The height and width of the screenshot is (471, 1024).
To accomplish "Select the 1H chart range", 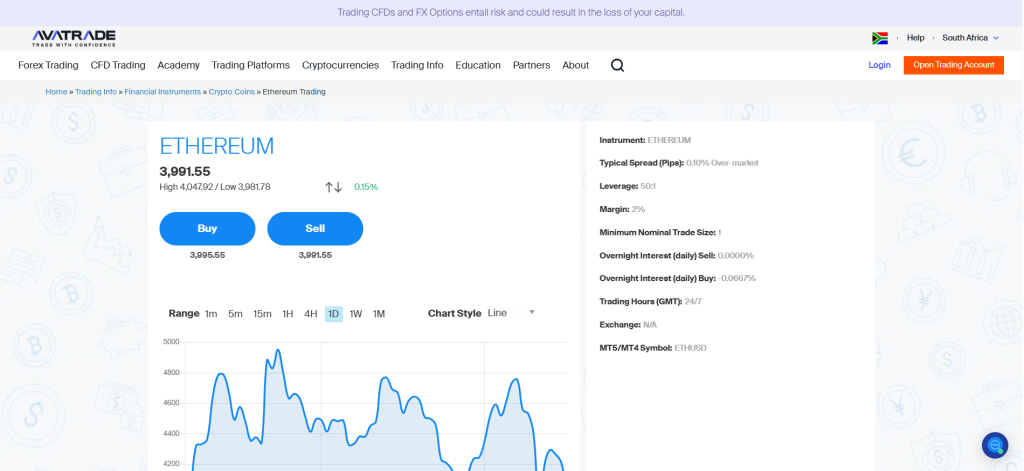I will pos(287,314).
